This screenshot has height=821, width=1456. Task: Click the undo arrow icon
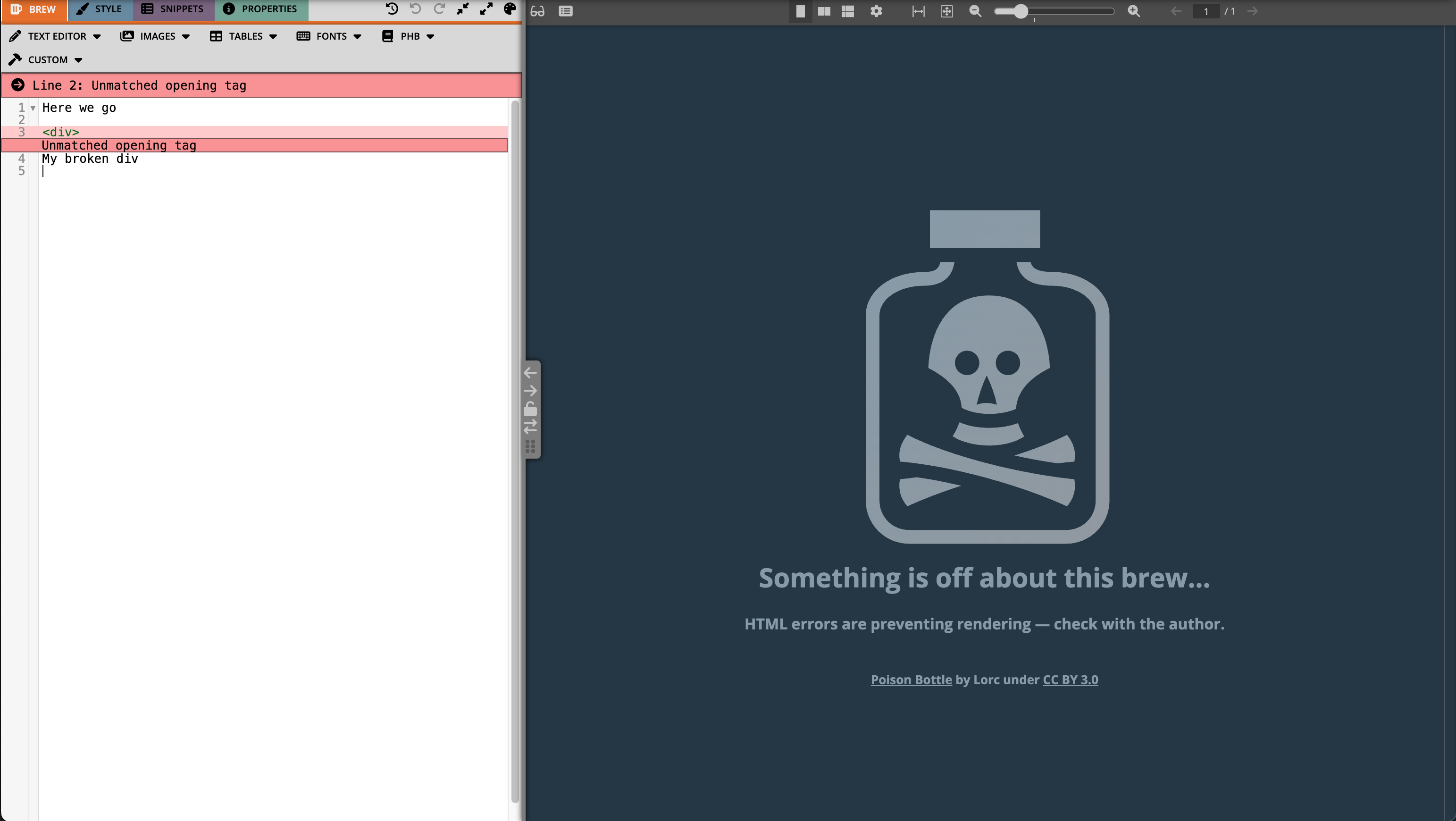tap(416, 9)
